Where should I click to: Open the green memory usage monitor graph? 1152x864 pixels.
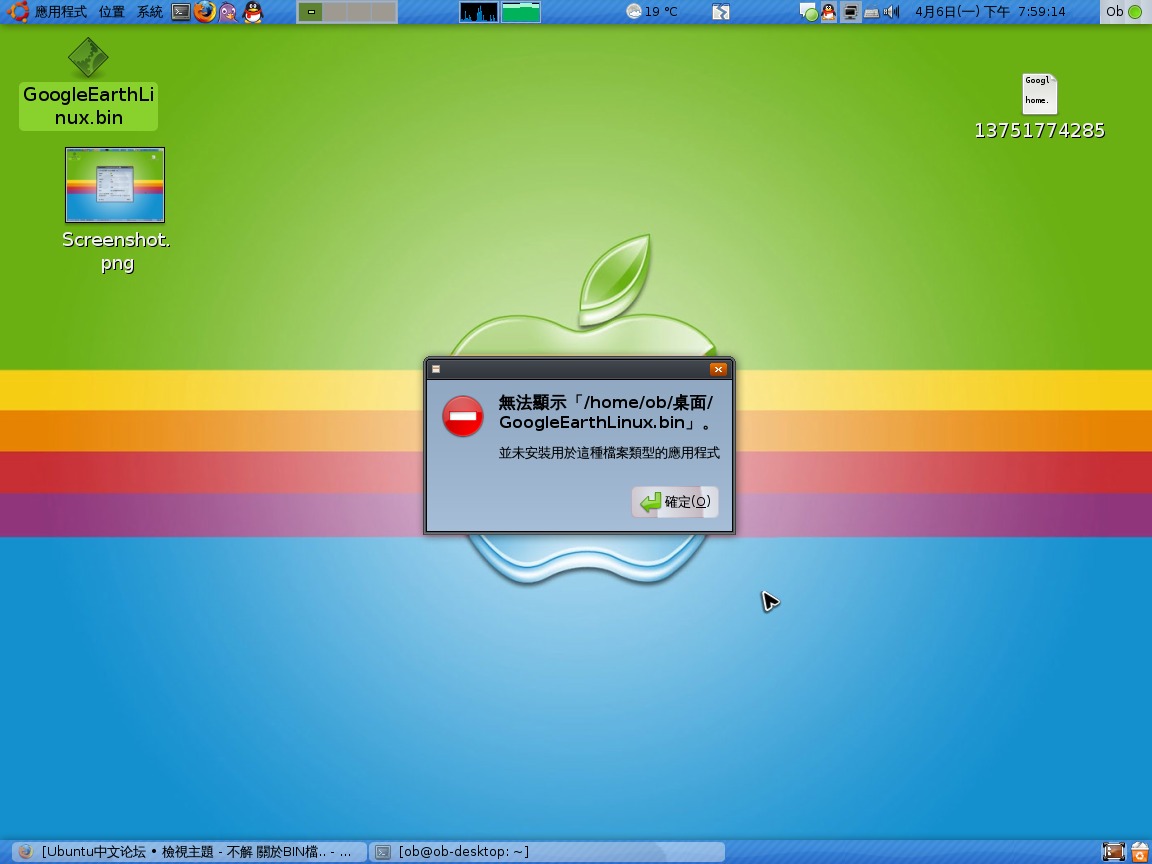point(521,12)
